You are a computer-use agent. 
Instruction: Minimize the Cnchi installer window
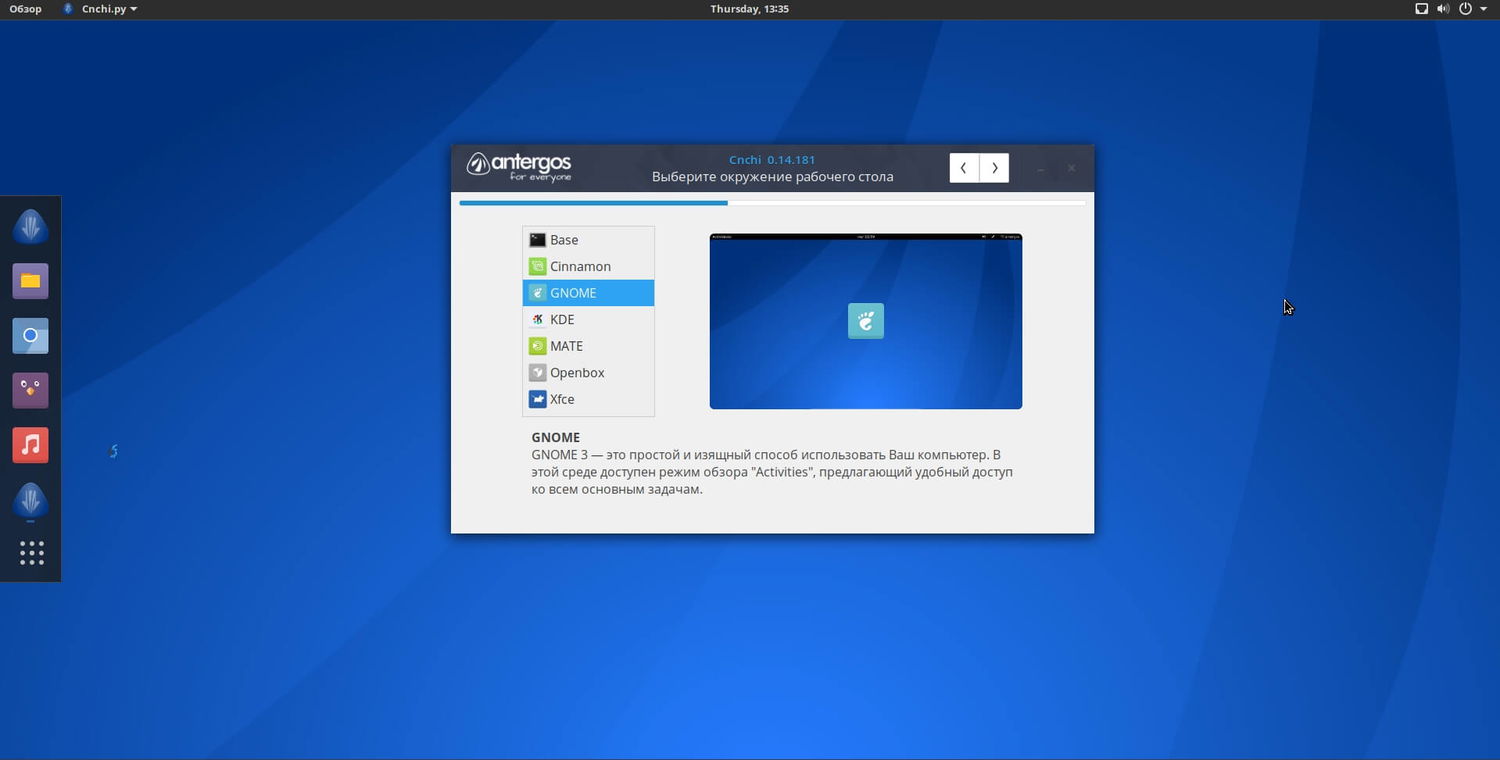click(x=1040, y=169)
